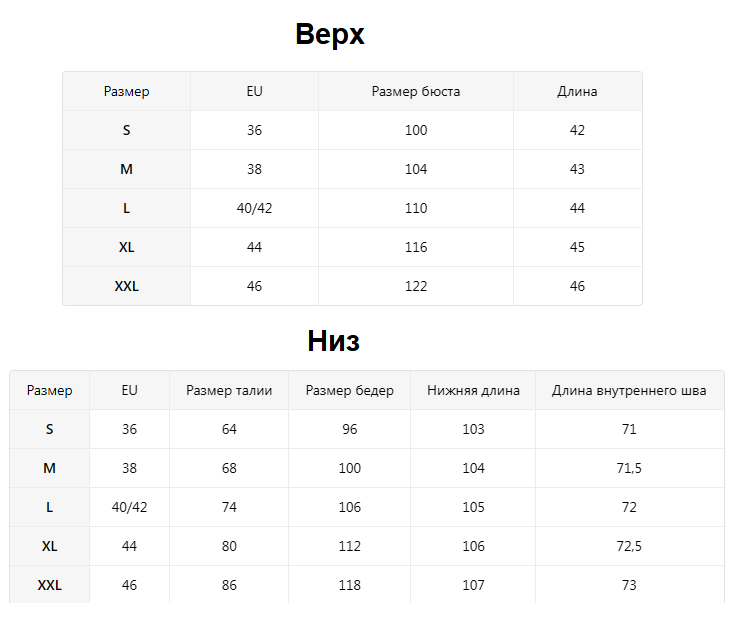Image resolution: width=731 pixels, height=621 pixels.
Task: Select waist size value 64
Action: point(229,429)
